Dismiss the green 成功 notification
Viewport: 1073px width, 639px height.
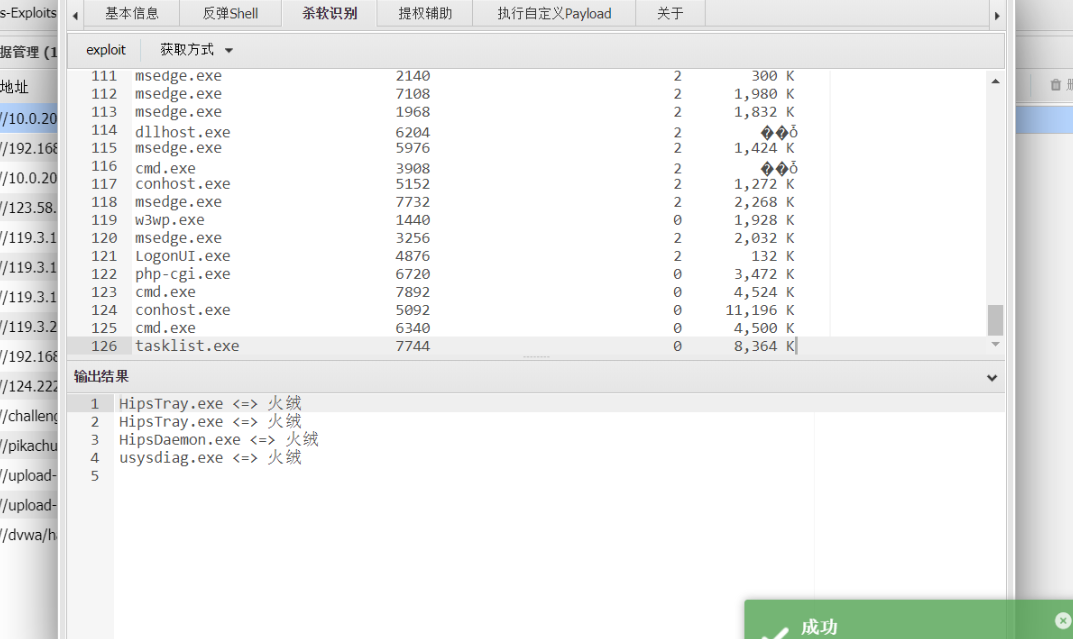[1062, 620]
